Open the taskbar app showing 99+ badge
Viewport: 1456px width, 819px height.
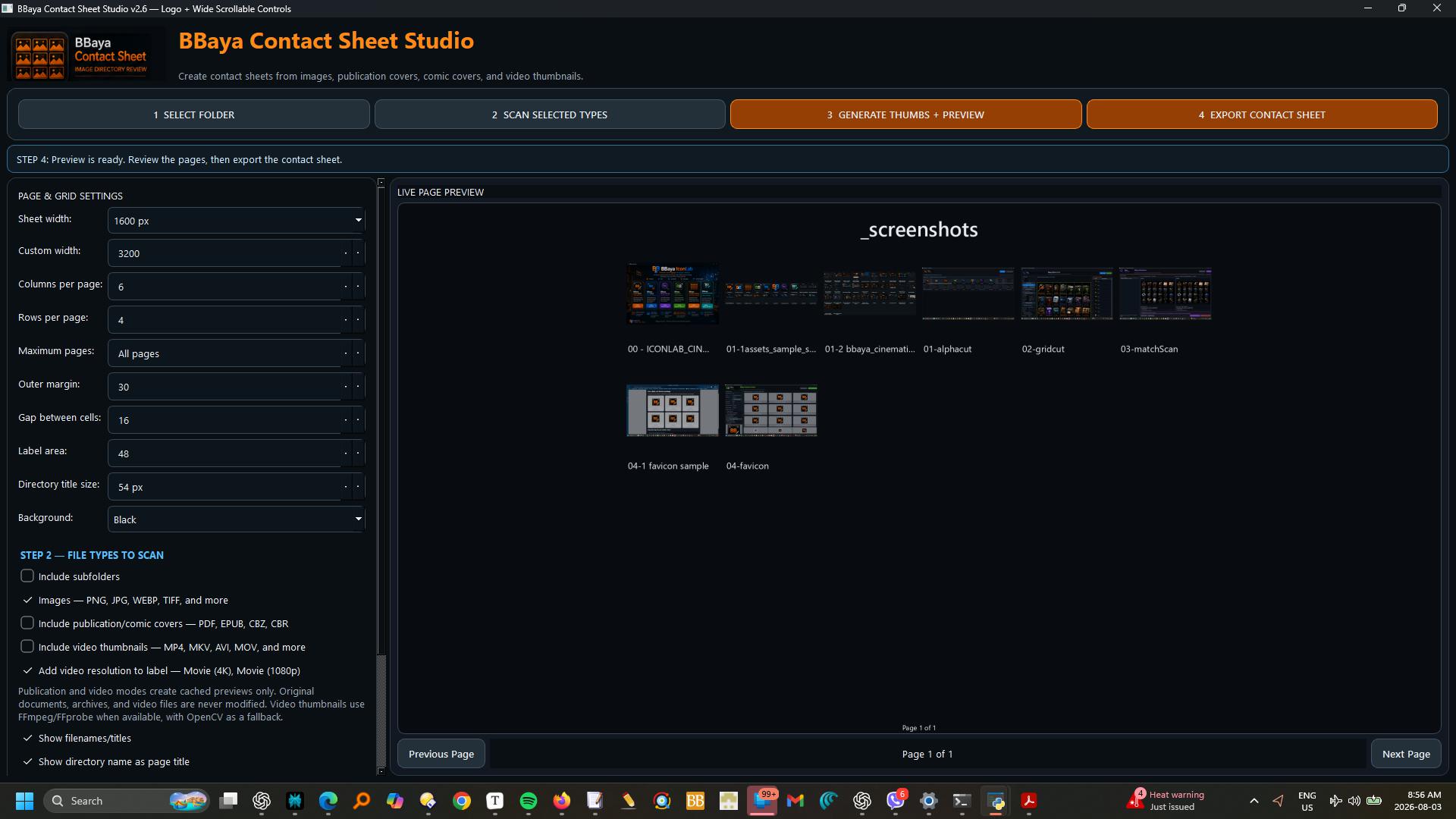762,801
